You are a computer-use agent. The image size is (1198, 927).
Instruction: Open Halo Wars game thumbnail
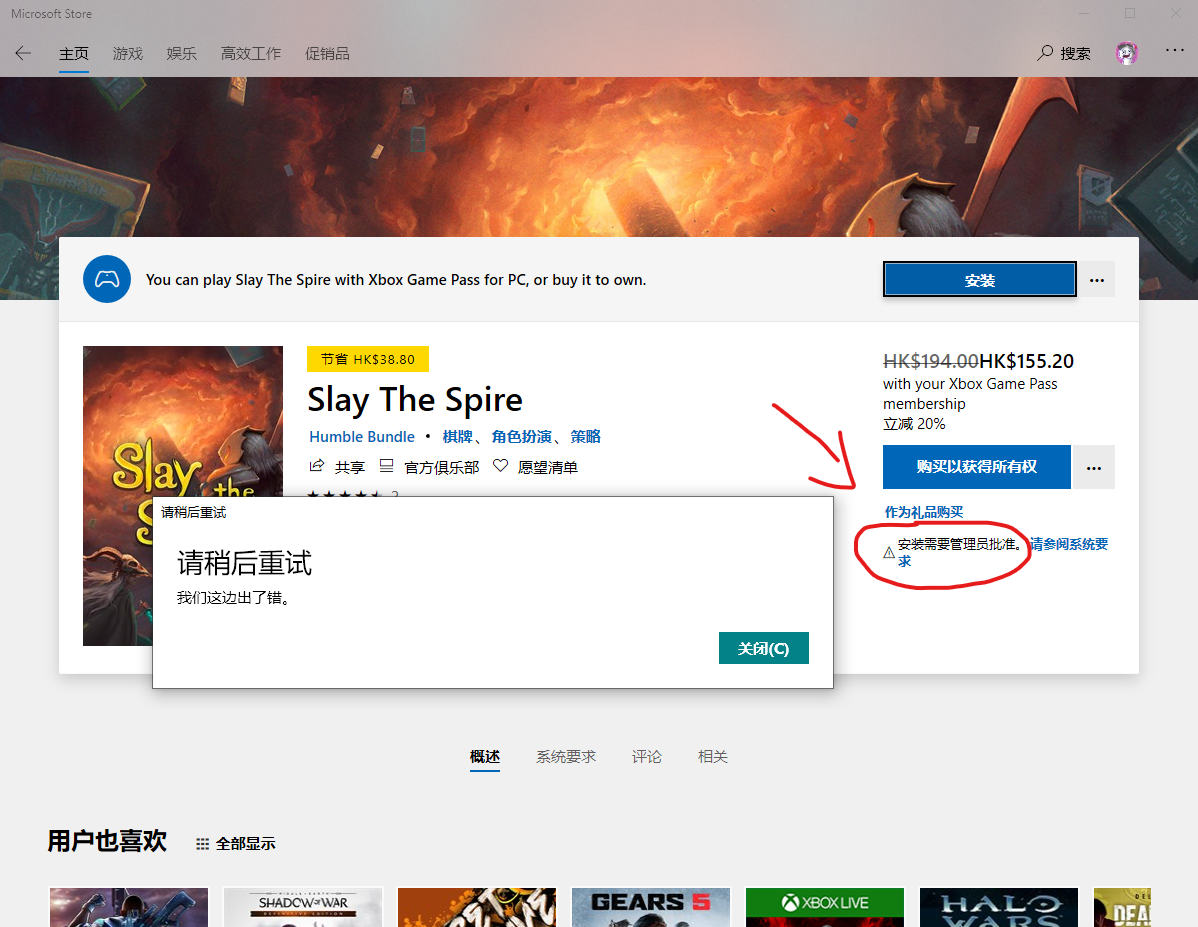(x=999, y=907)
